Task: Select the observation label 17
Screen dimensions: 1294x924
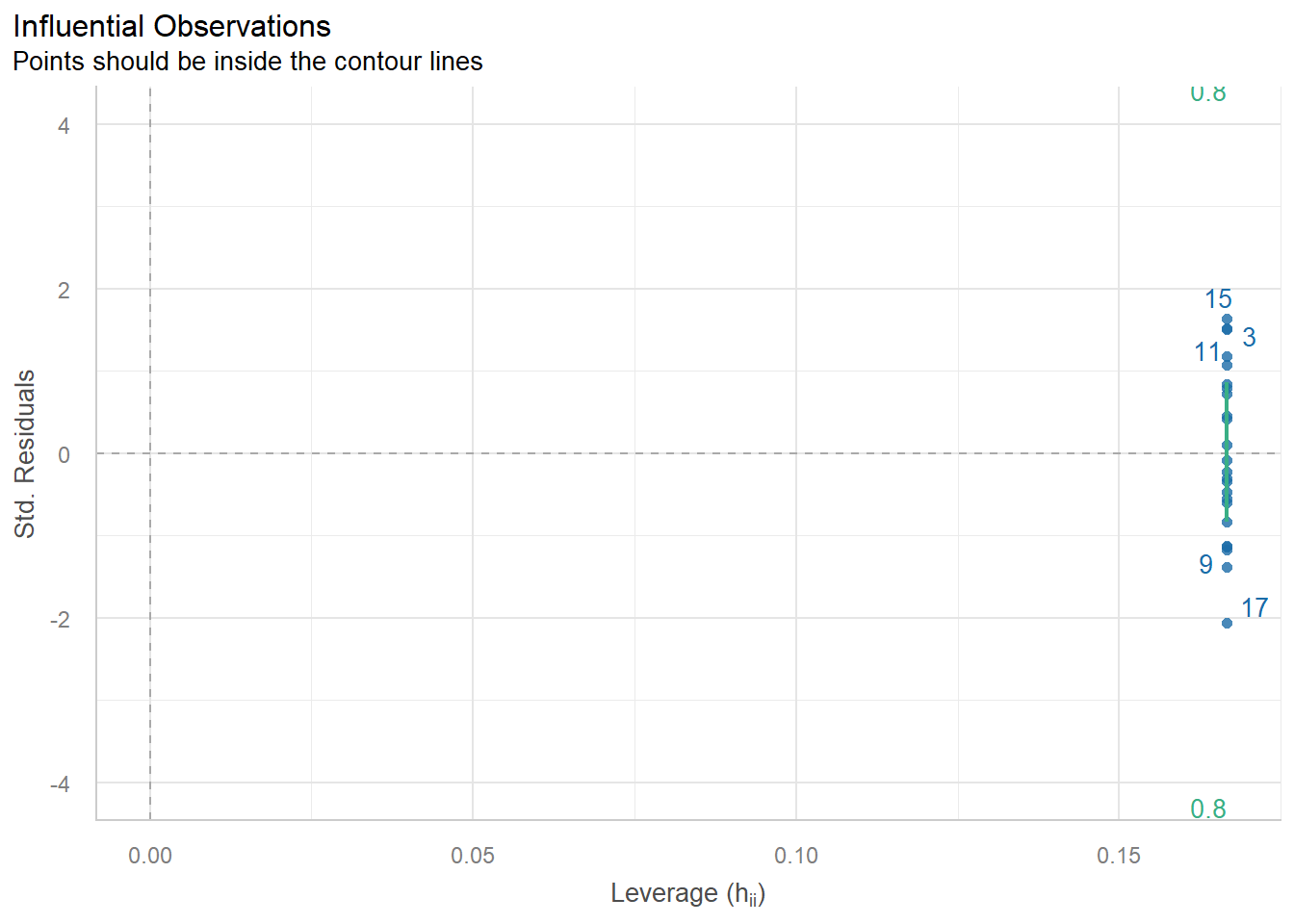Action: coord(1255,608)
